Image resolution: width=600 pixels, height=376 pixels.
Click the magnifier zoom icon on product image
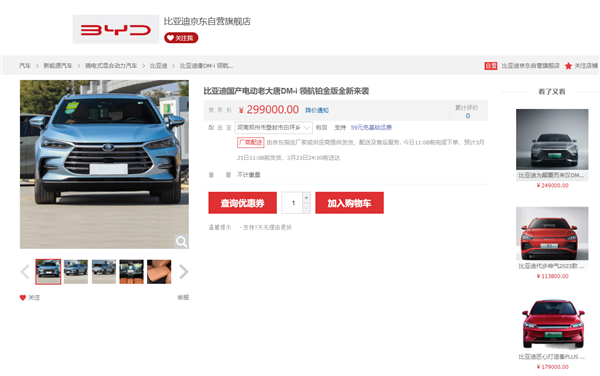pos(181,241)
